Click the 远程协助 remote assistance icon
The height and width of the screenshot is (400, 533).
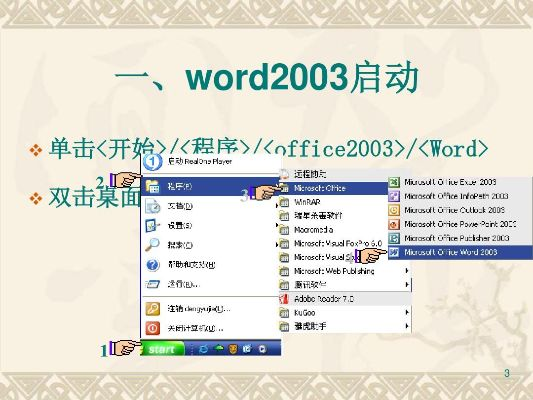tap(284, 174)
